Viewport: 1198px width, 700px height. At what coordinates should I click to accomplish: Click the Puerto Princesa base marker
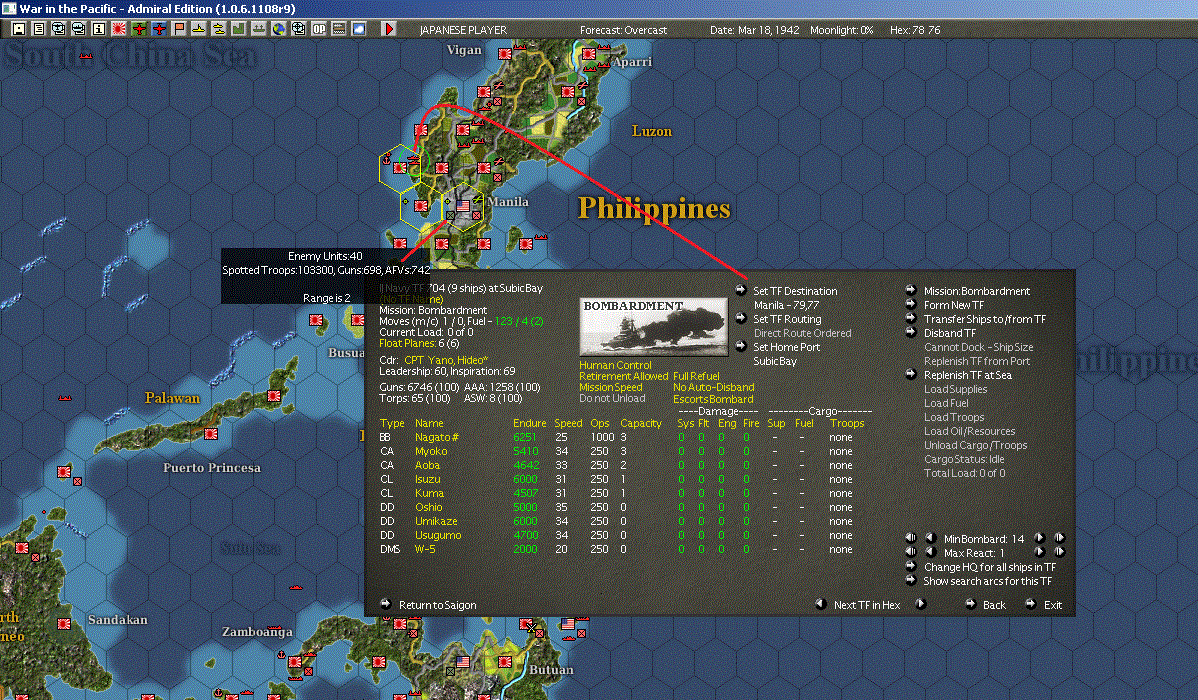211,434
